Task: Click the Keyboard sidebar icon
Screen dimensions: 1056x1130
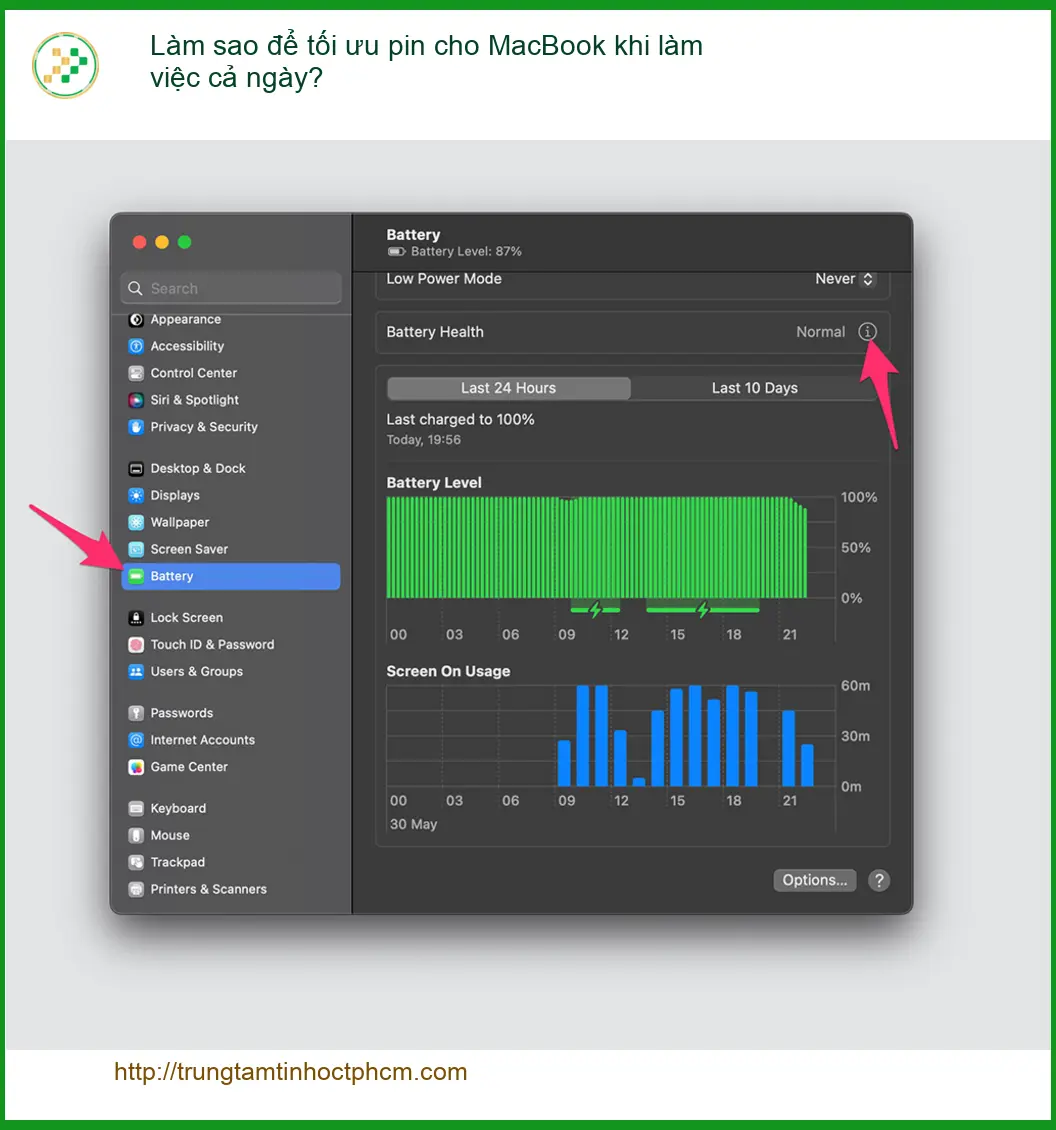Action: point(136,809)
